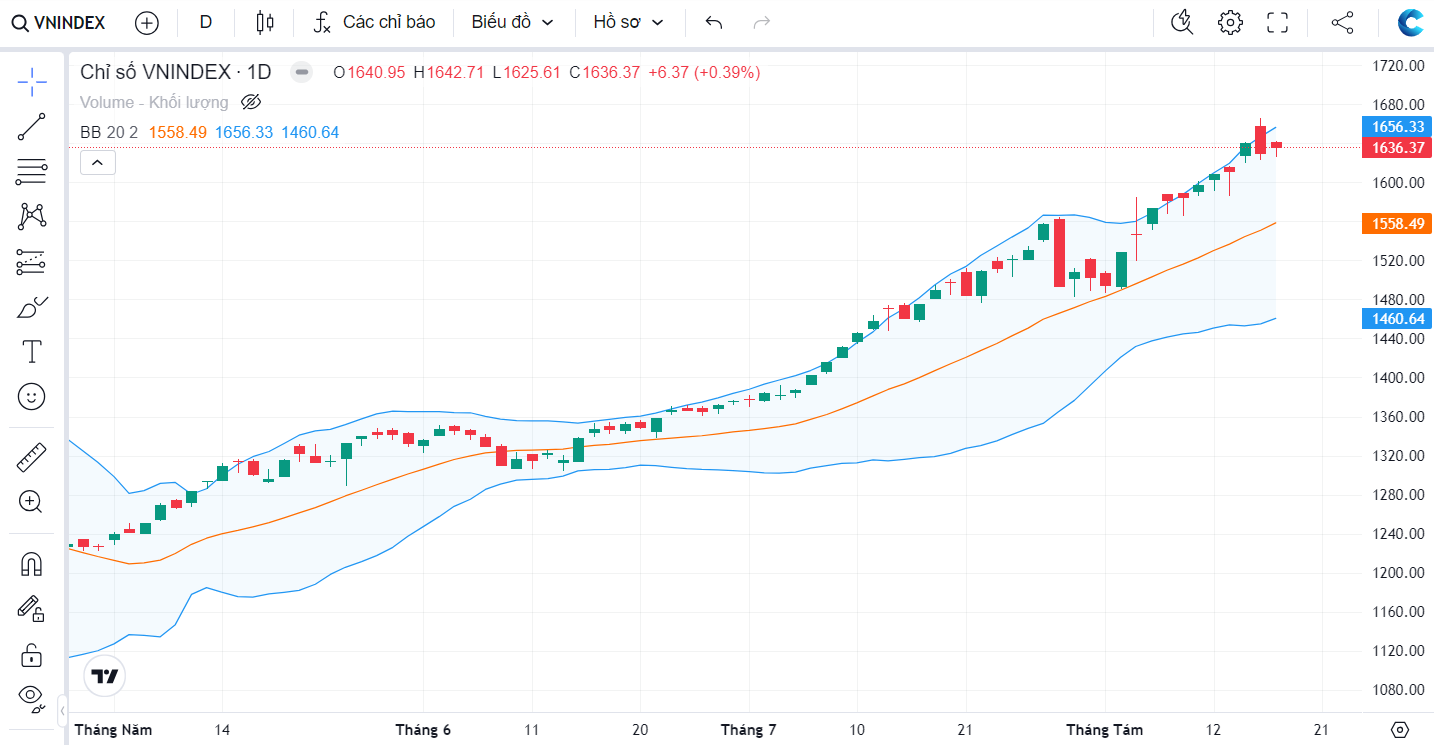Viewport: 1434px width, 745px height.
Task: Click the close value C1636.37
Action: click(x=604, y=72)
